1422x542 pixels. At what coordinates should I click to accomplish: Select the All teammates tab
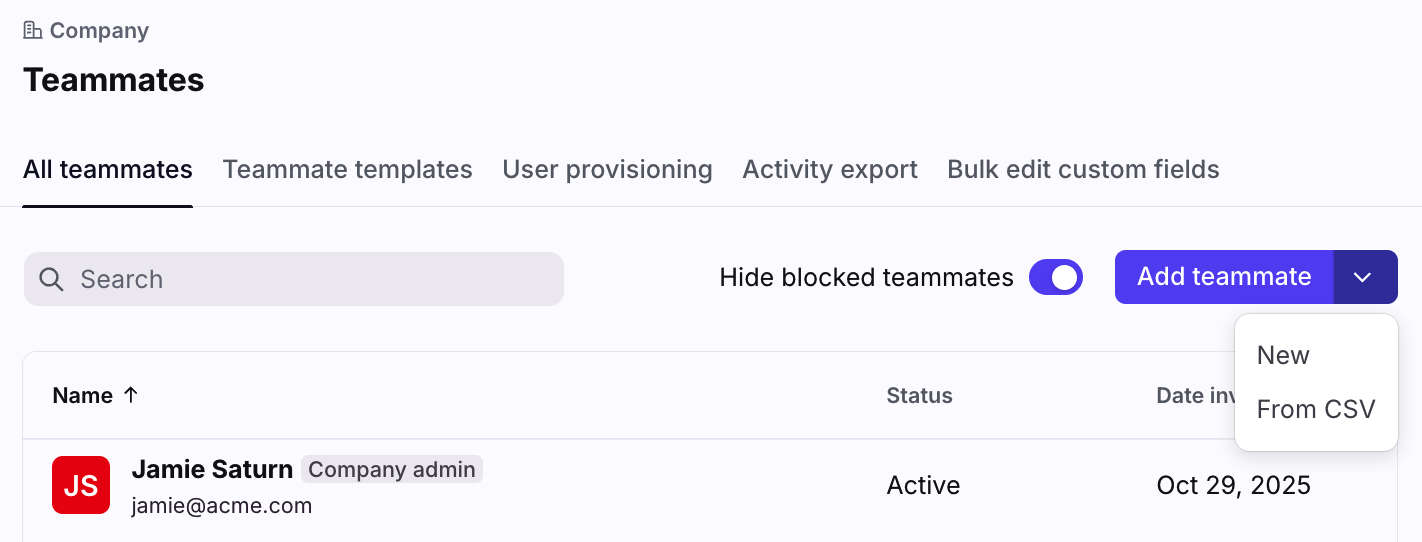click(108, 170)
